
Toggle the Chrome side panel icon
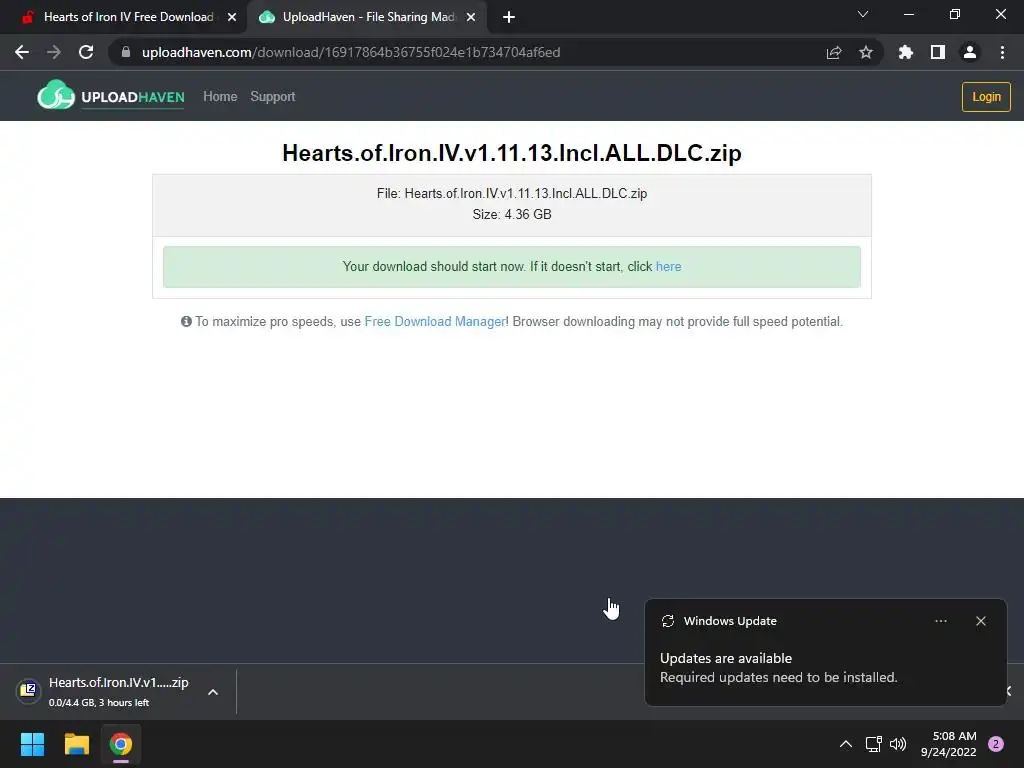click(x=938, y=52)
